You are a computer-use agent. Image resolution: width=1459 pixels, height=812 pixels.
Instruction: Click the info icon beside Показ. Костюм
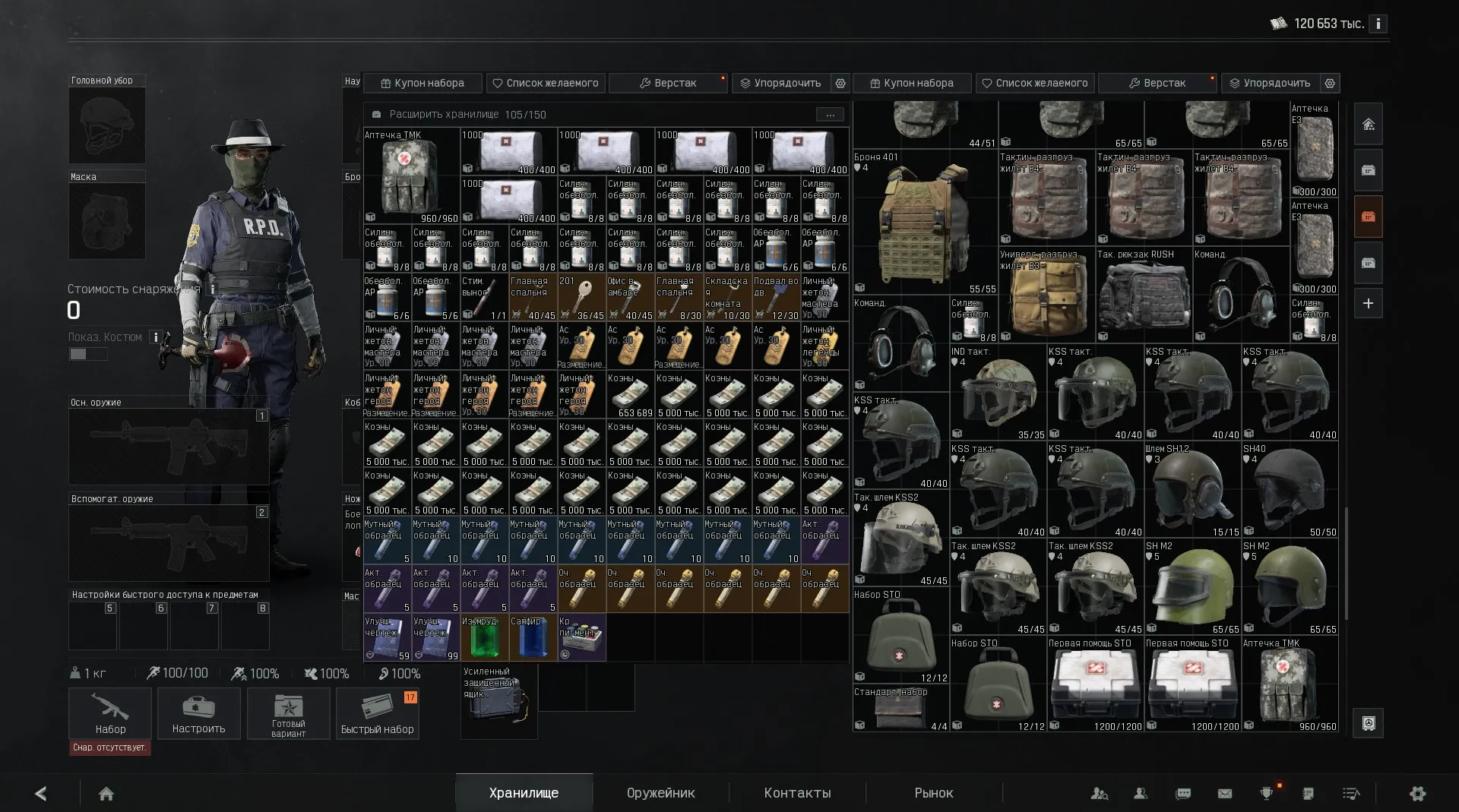click(x=155, y=337)
